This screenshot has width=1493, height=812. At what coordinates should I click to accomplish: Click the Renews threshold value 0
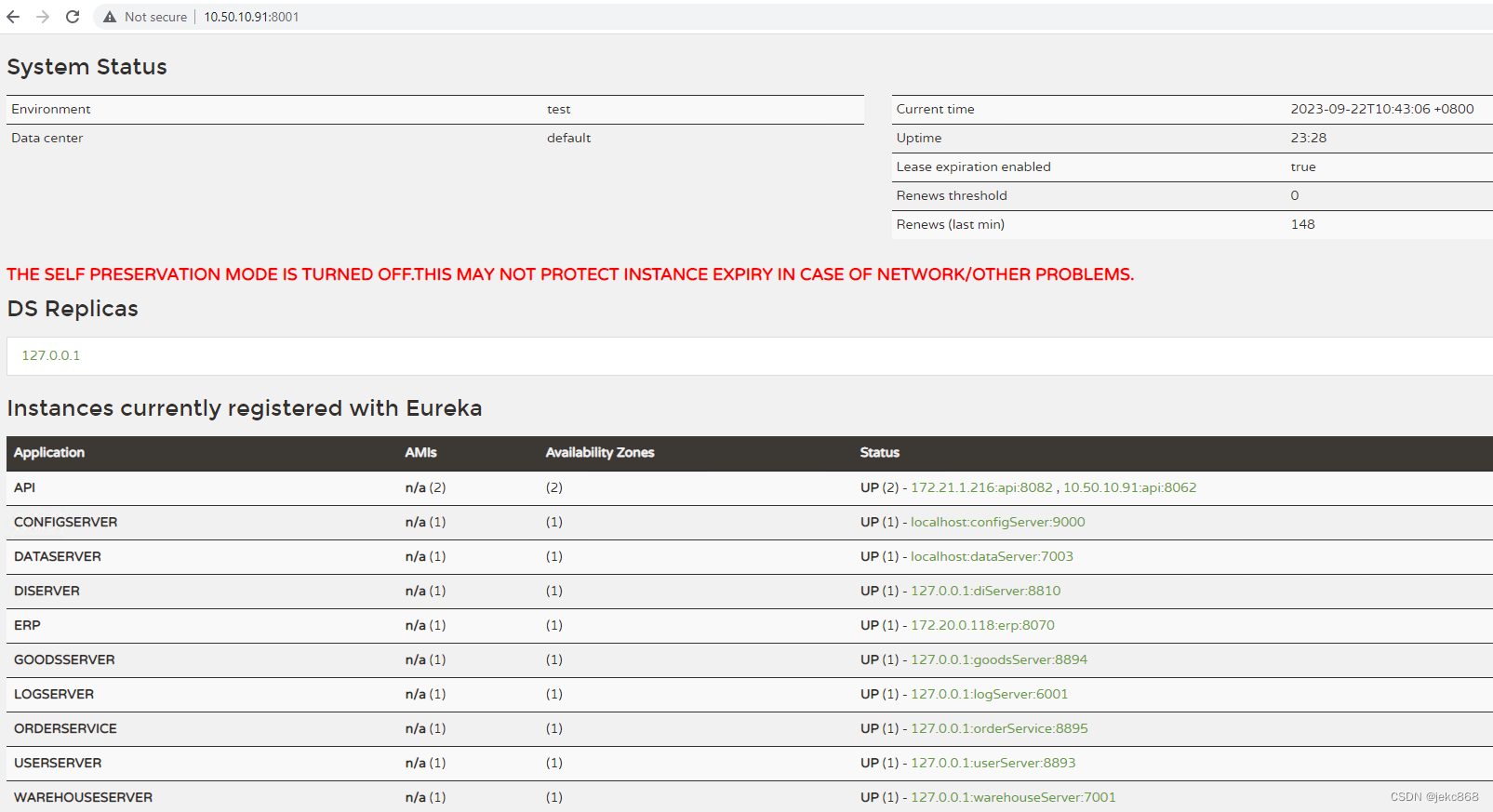[1295, 195]
